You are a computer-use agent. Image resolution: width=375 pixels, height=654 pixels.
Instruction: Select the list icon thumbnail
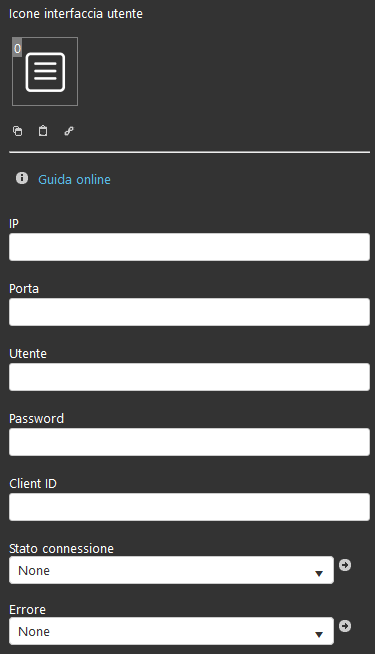(x=45, y=72)
